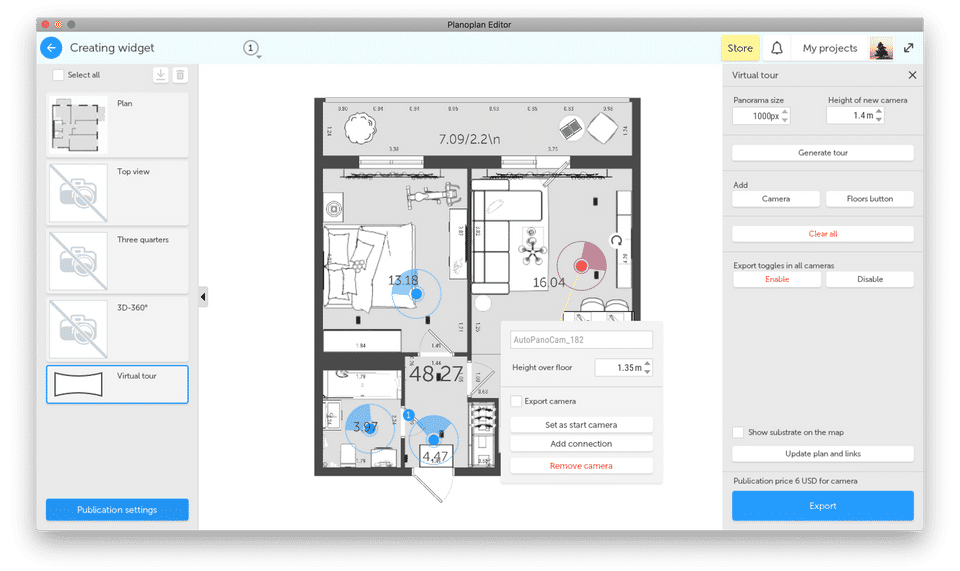
Task: Decrease Panorama size stepper
Action: tap(786, 120)
